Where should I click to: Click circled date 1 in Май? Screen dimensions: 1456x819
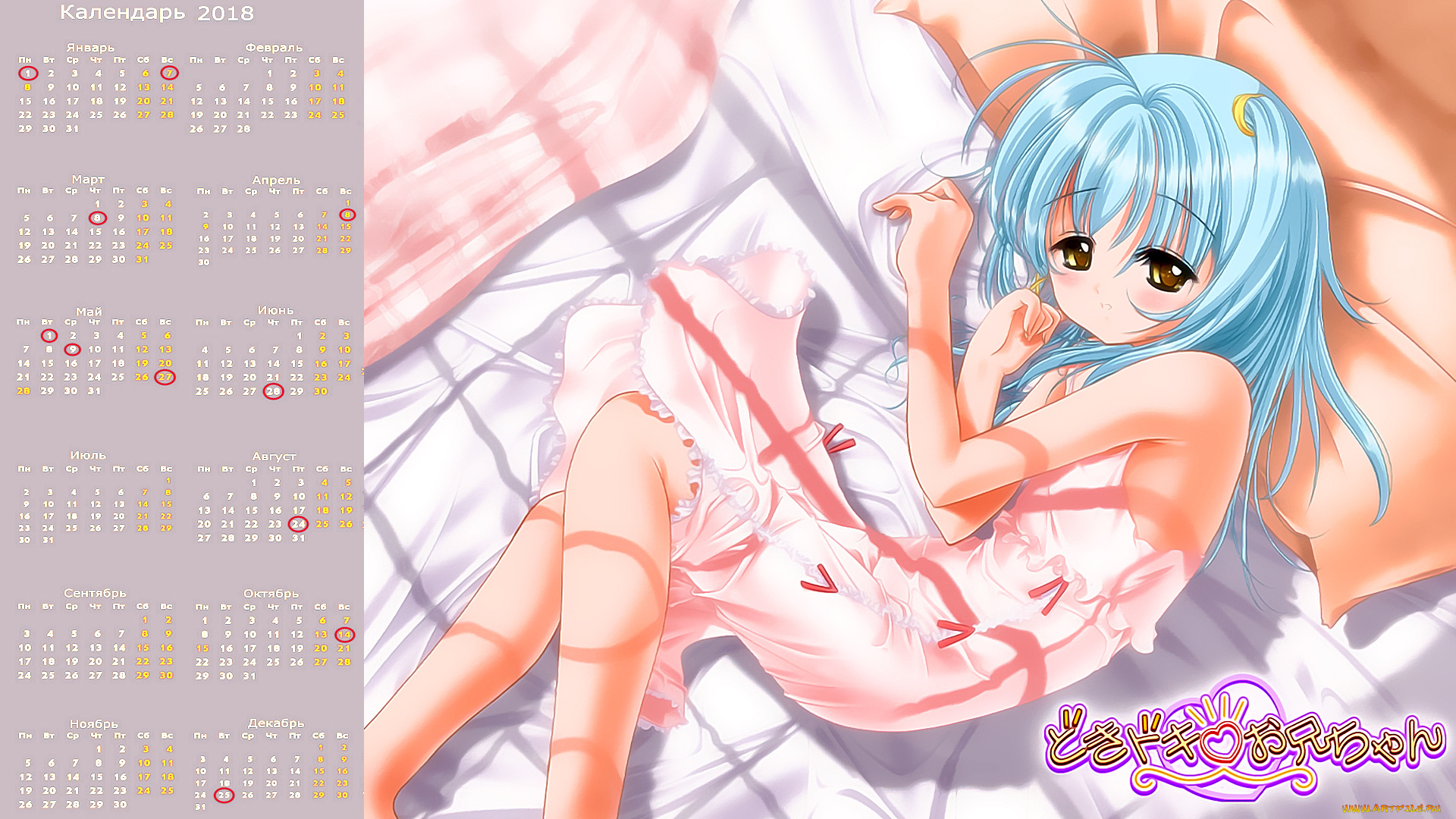coord(49,336)
